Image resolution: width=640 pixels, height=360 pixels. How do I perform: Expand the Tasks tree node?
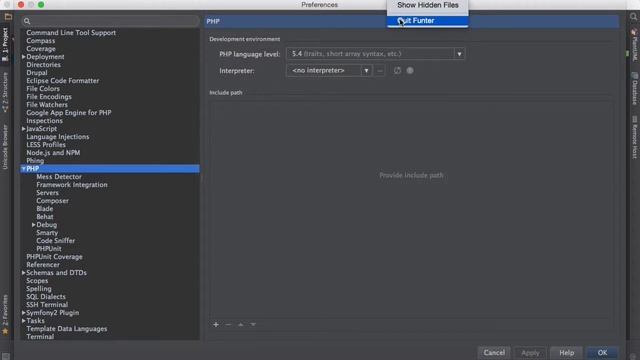23,321
